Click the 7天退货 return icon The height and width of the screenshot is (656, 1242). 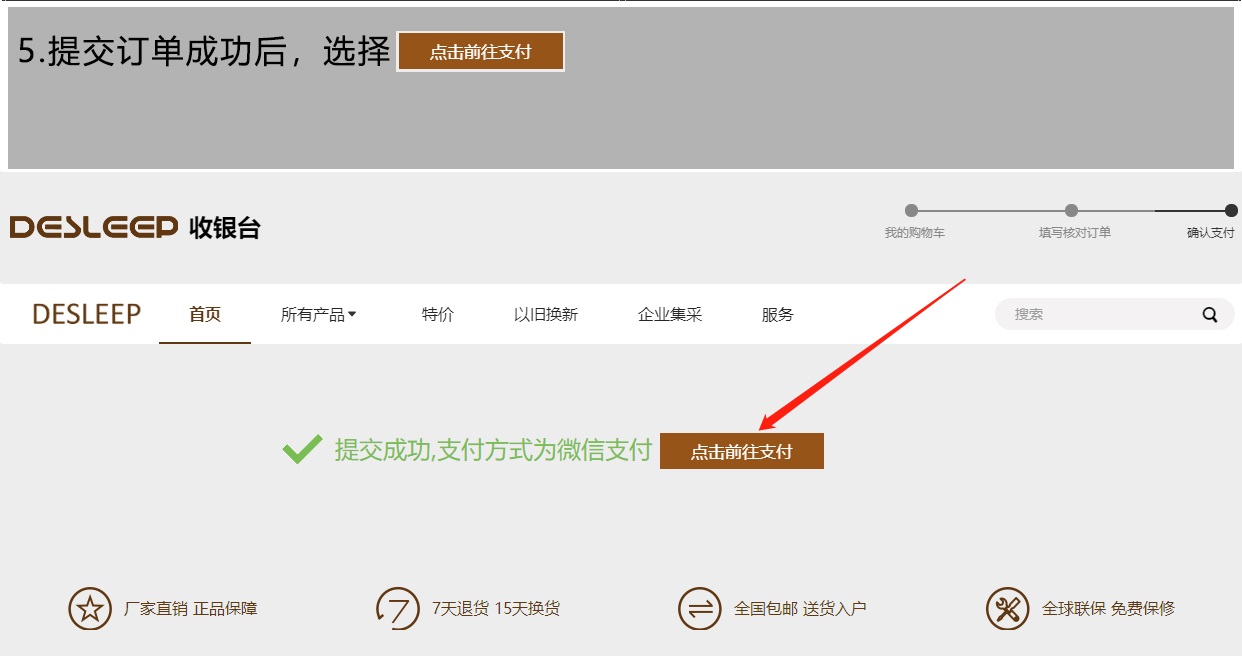[x=397, y=608]
